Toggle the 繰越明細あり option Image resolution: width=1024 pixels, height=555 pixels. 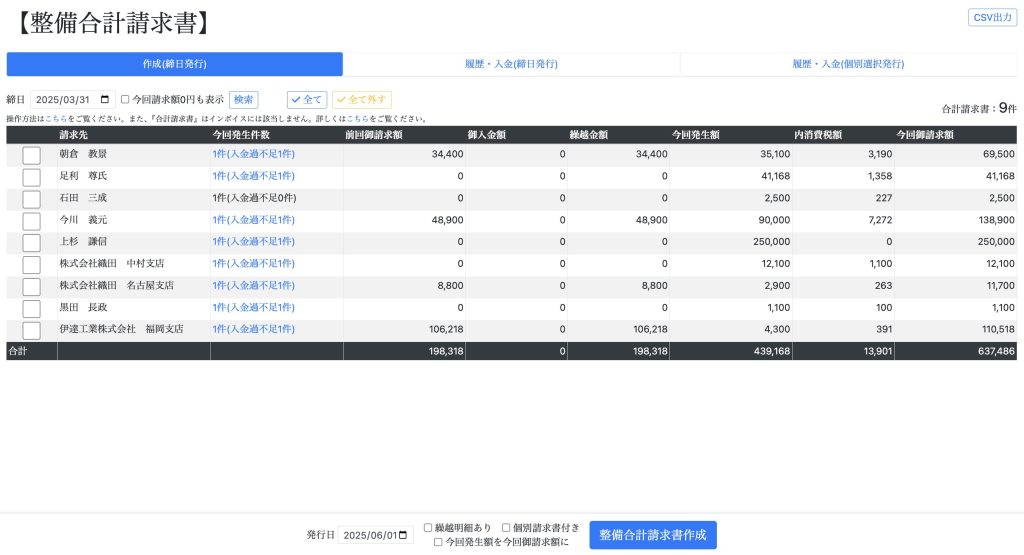click(428, 528)
